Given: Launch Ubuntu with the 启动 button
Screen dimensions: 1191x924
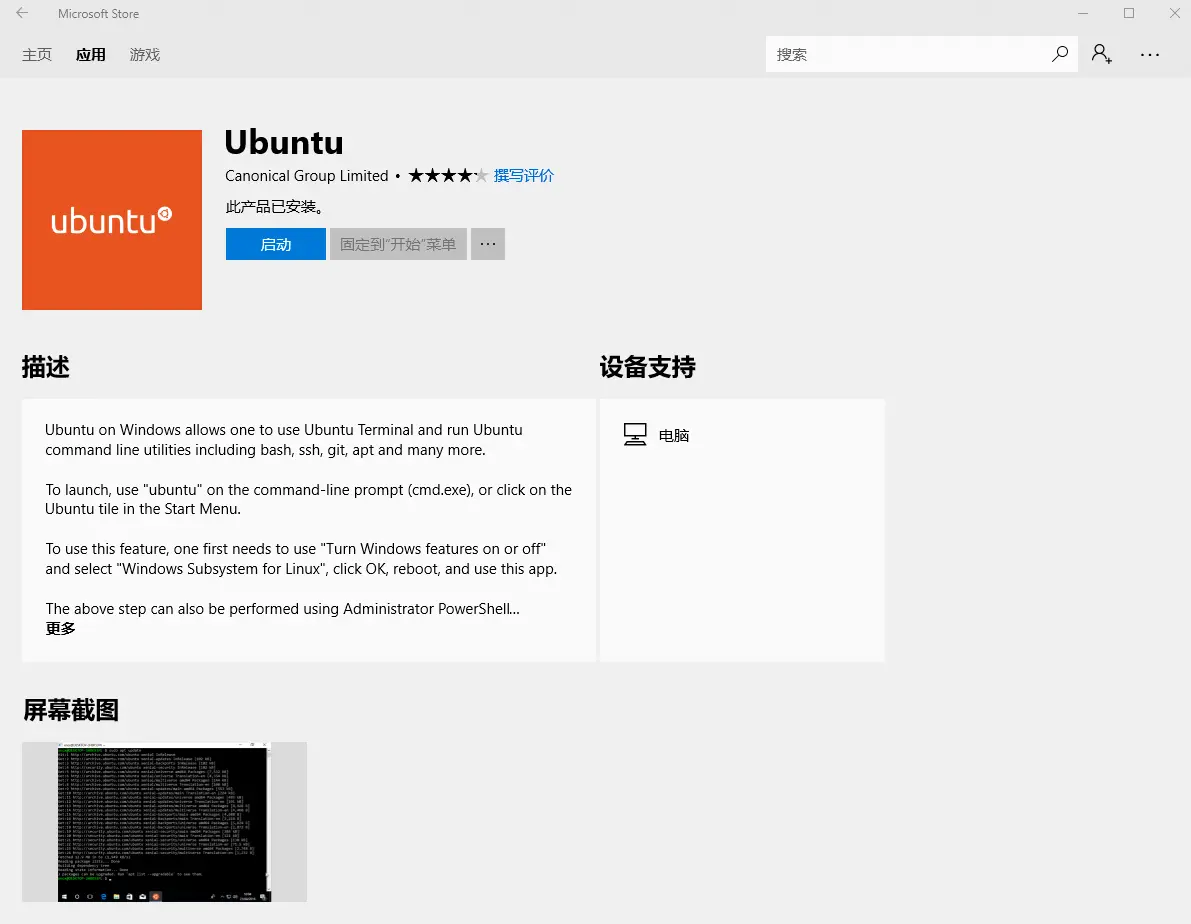Looking at the screenshot, I should click(x=275, y=243).
